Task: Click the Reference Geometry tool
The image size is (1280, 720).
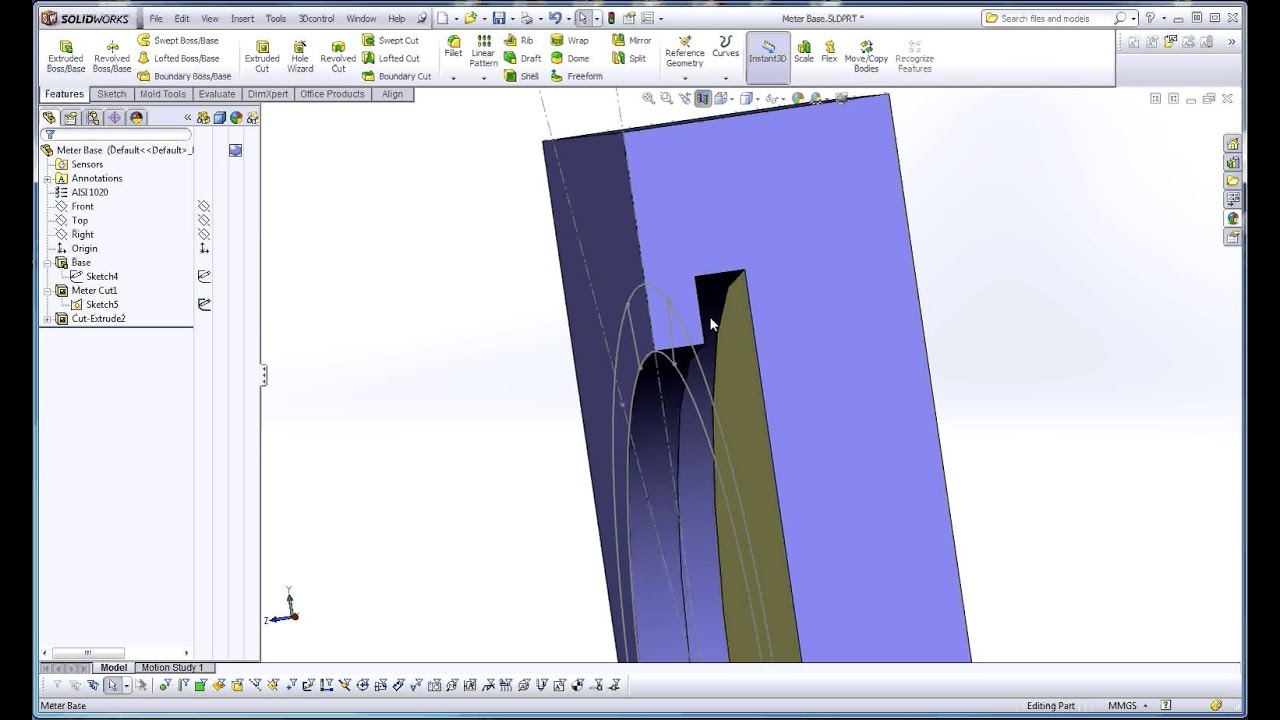Action: [685, 52]
